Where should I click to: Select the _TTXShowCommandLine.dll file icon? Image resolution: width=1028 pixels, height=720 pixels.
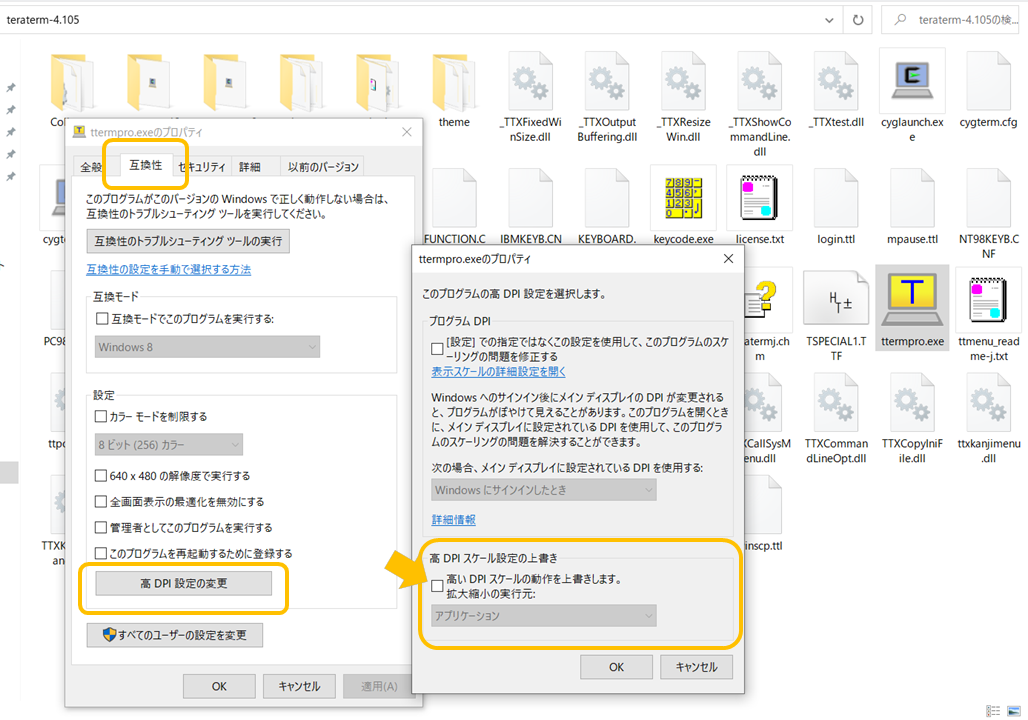(760, 81)
